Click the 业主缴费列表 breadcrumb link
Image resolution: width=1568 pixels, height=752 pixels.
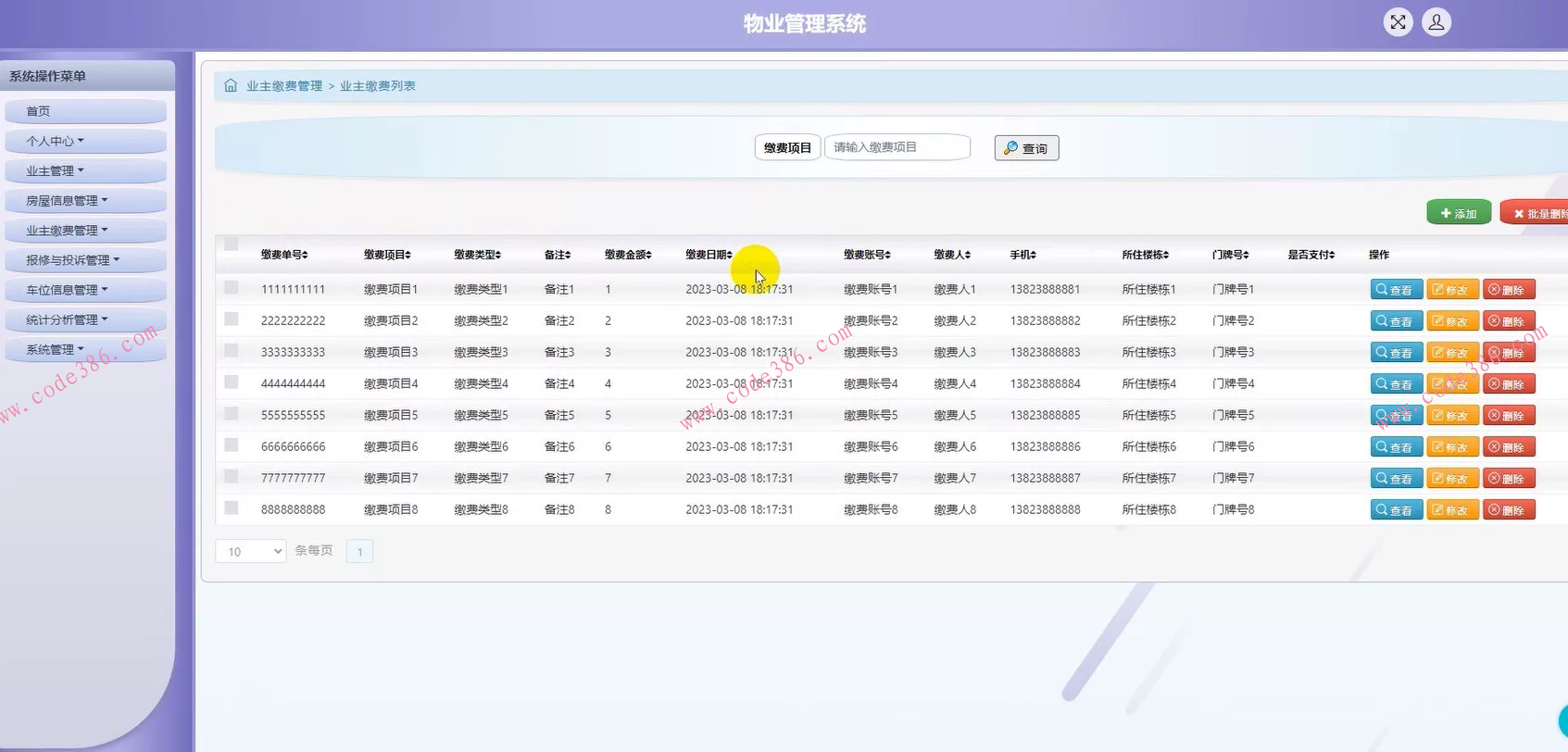click(x=378, y=86)
